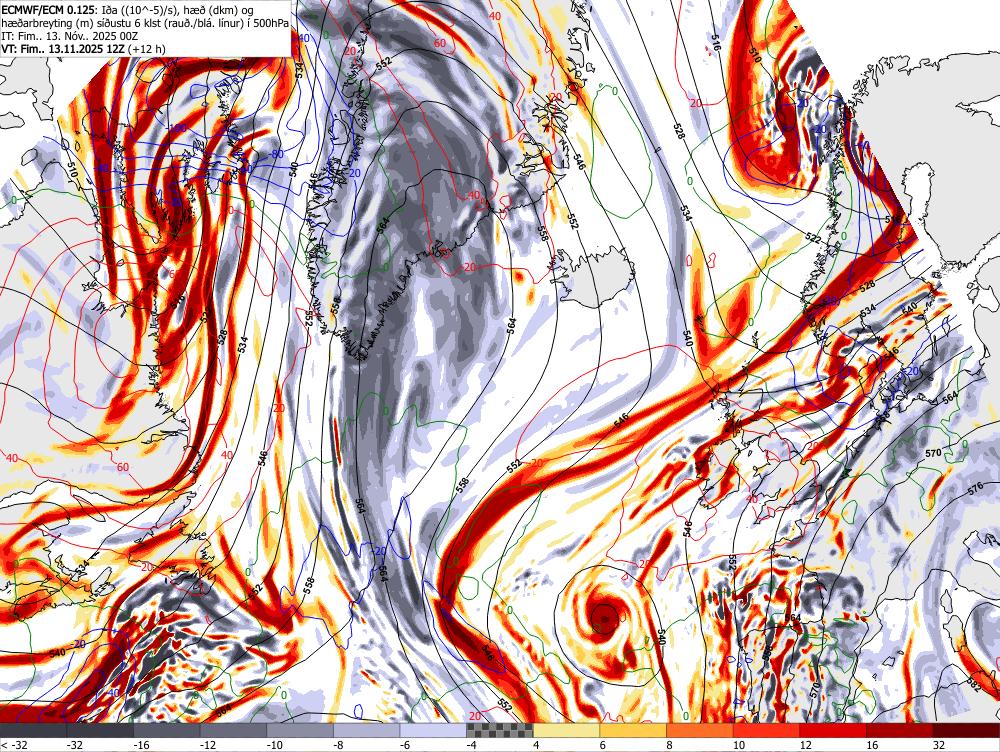
Task: Click the 522 contour label
Action: coord(813,238)
